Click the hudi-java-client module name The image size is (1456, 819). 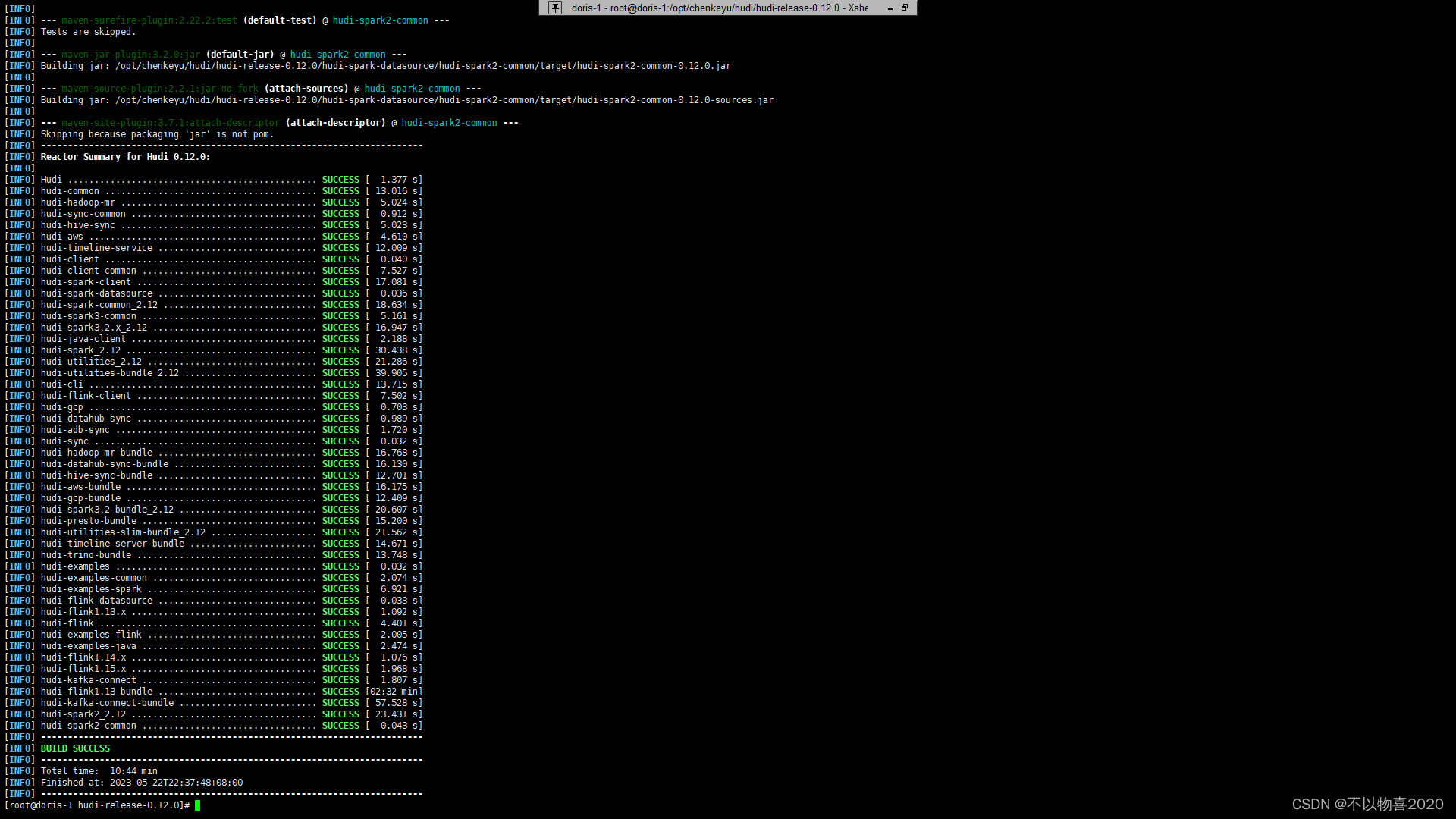(83, 339)
